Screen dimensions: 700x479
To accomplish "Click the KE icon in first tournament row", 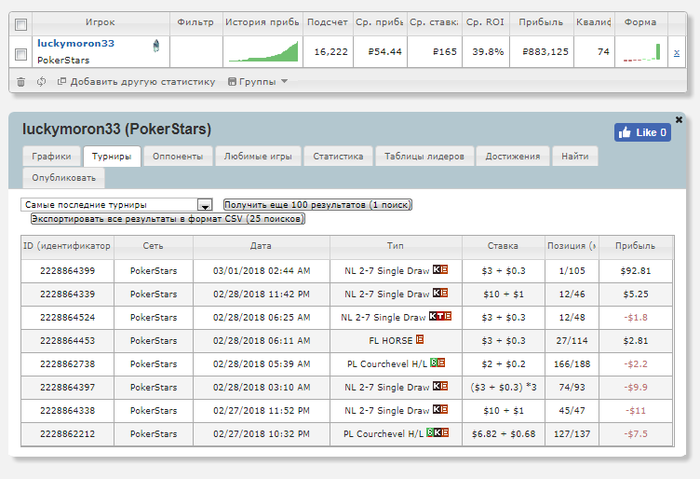I will [x=440, y=270].
